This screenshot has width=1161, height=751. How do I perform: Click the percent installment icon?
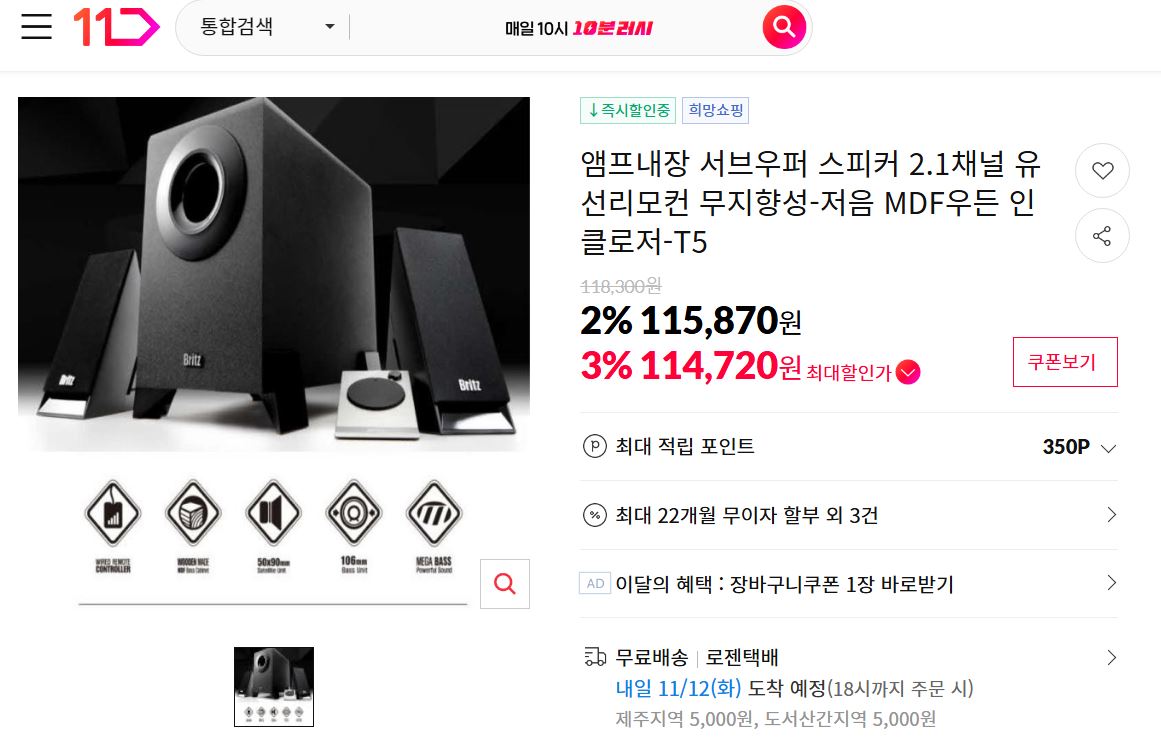point(595,515)
